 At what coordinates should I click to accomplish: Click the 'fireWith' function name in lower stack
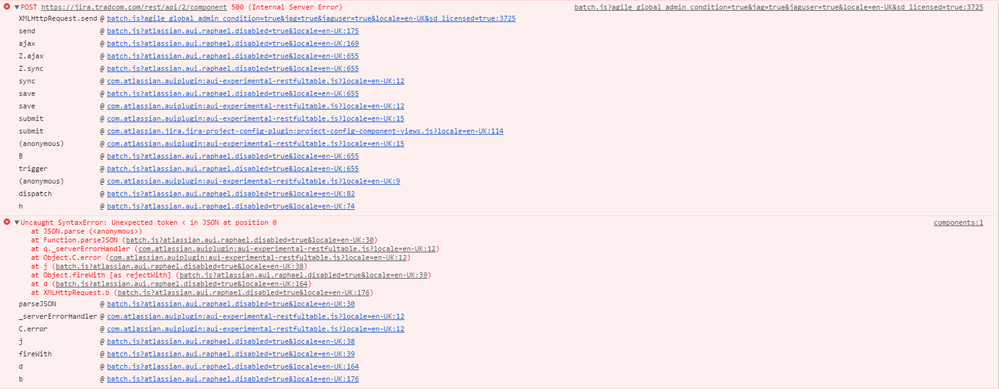(36, 354)
